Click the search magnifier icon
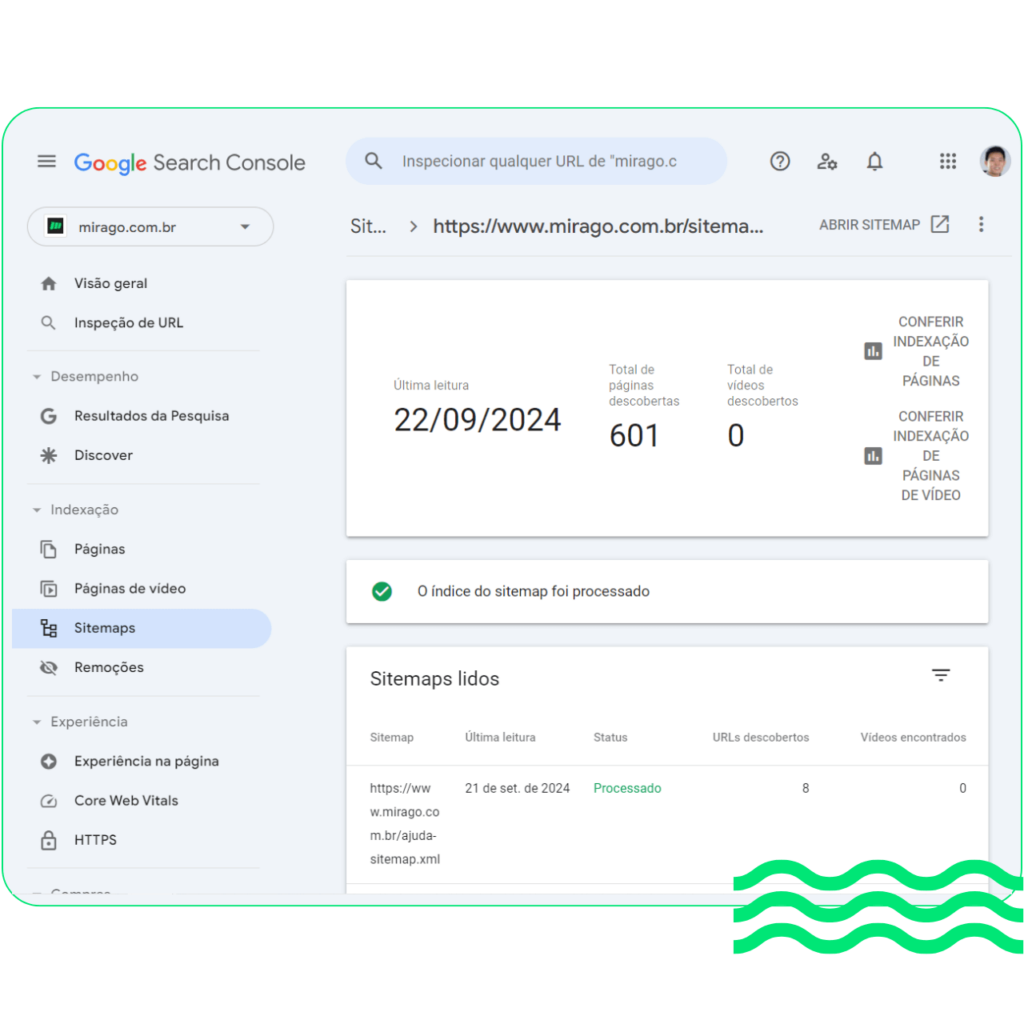 tap(374, 161)
